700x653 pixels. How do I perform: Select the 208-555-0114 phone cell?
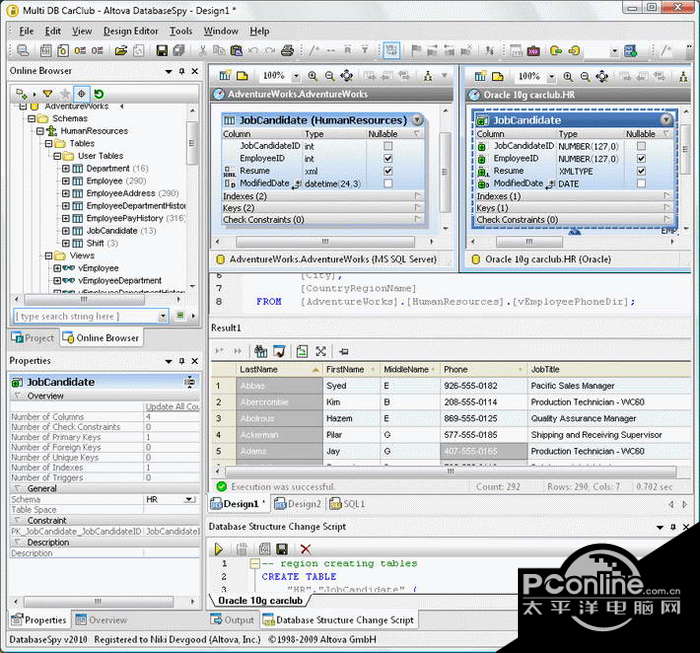[483, 402]
